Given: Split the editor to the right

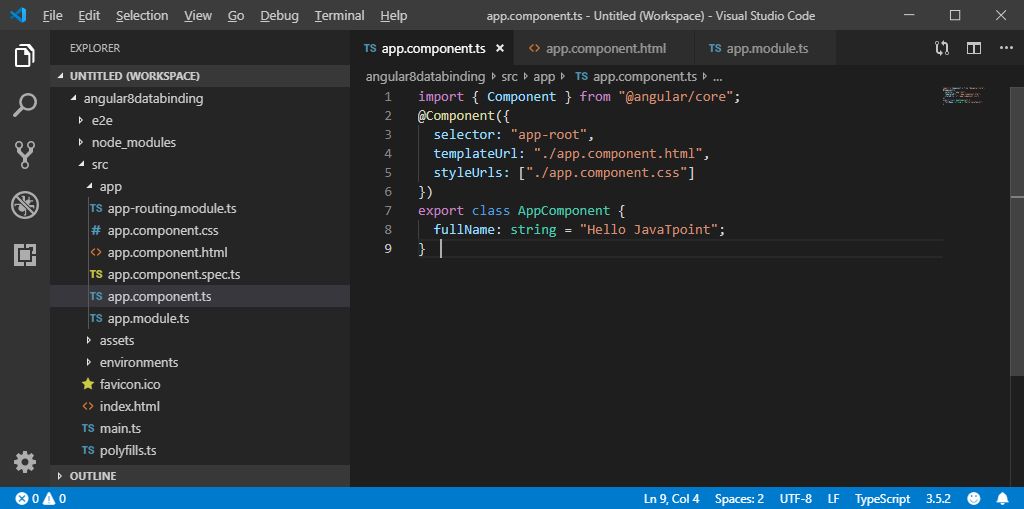Looking at the screenshot, I should pos(974,48).
